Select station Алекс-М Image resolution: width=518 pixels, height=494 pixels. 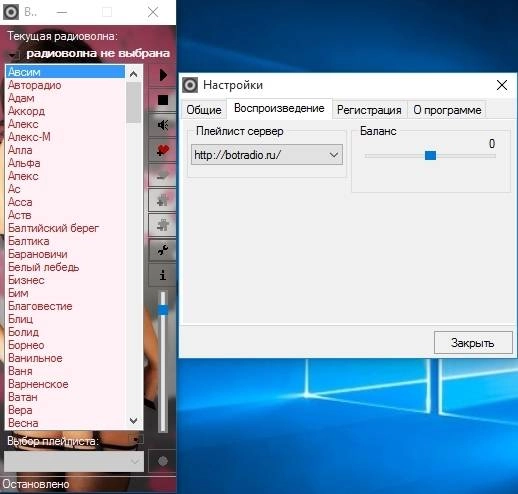click(x=65, y=137)
